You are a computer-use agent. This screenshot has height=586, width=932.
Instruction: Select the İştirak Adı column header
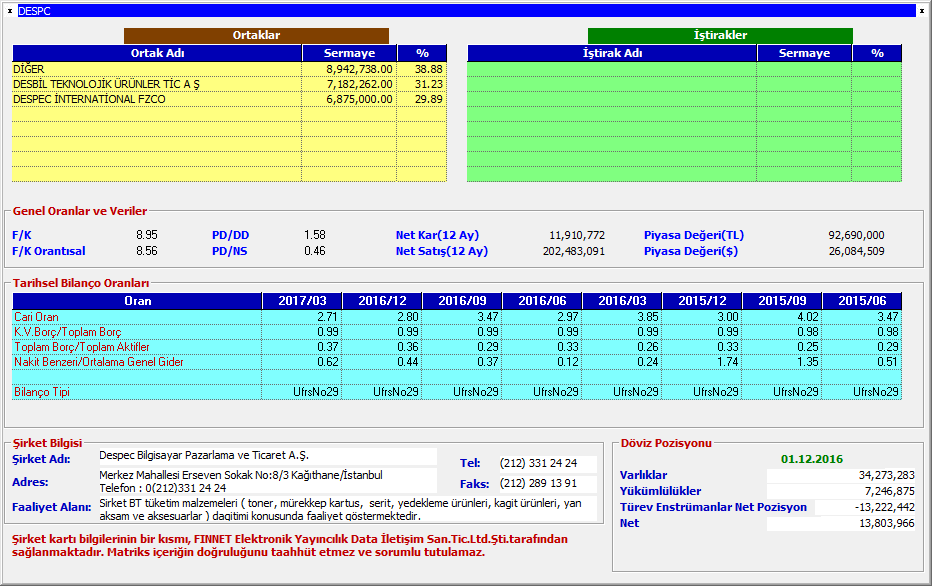pos(612,53)
